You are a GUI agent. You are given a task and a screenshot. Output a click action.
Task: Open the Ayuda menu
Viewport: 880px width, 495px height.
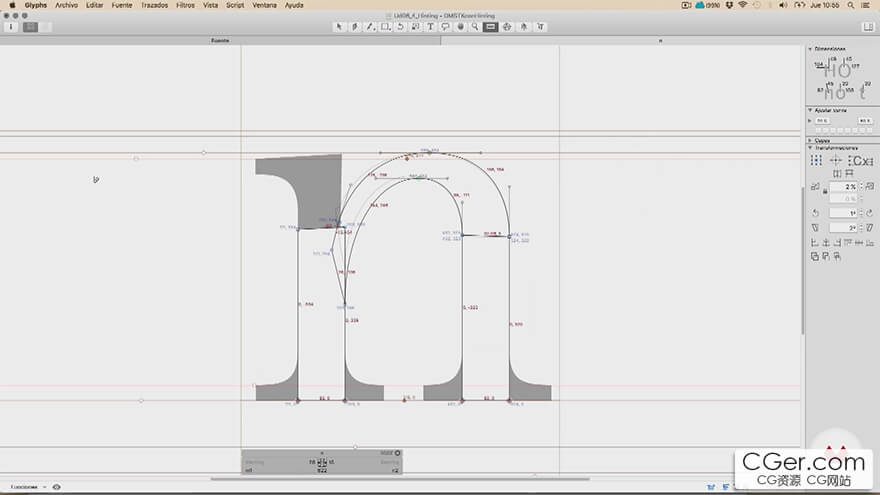(x=294, y=5)
